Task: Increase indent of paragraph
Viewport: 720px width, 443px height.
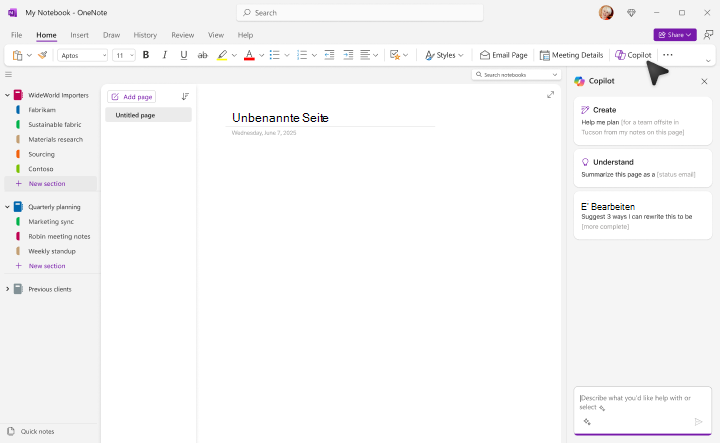Action: 349,55
